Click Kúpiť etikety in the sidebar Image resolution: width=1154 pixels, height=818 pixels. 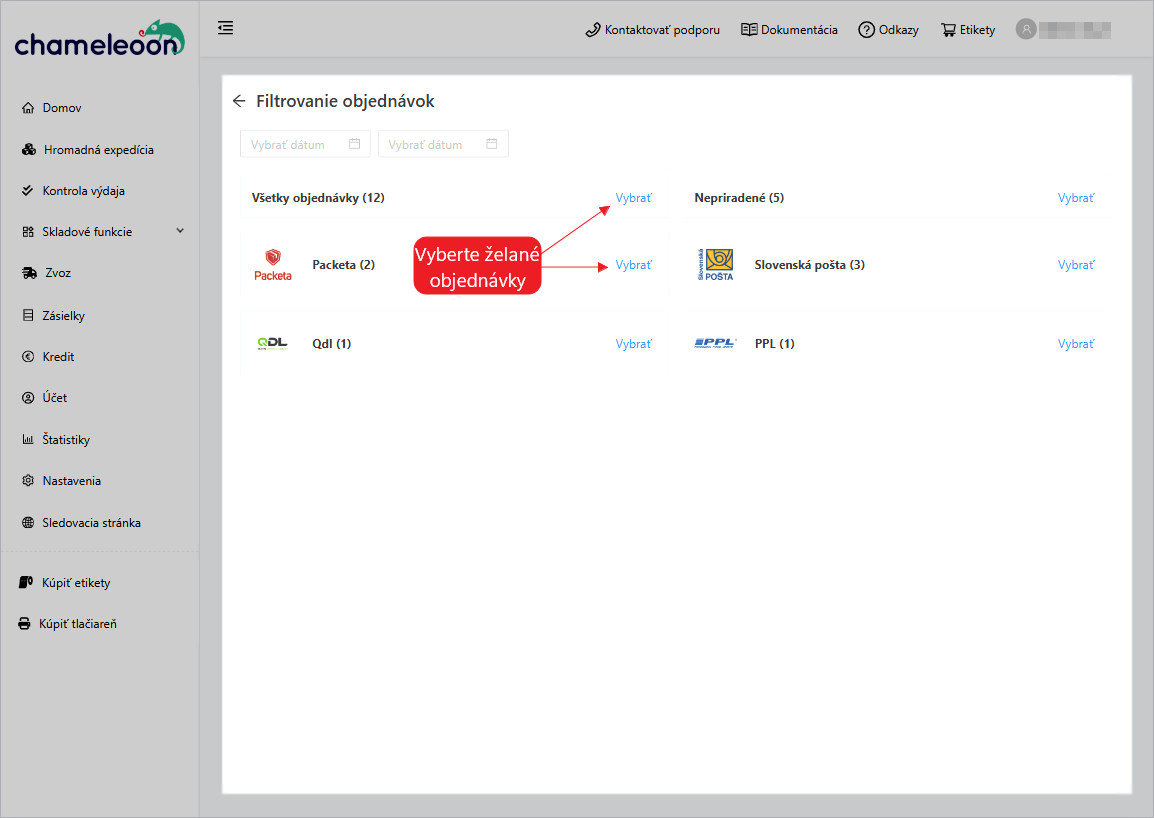tap(76, 583)
